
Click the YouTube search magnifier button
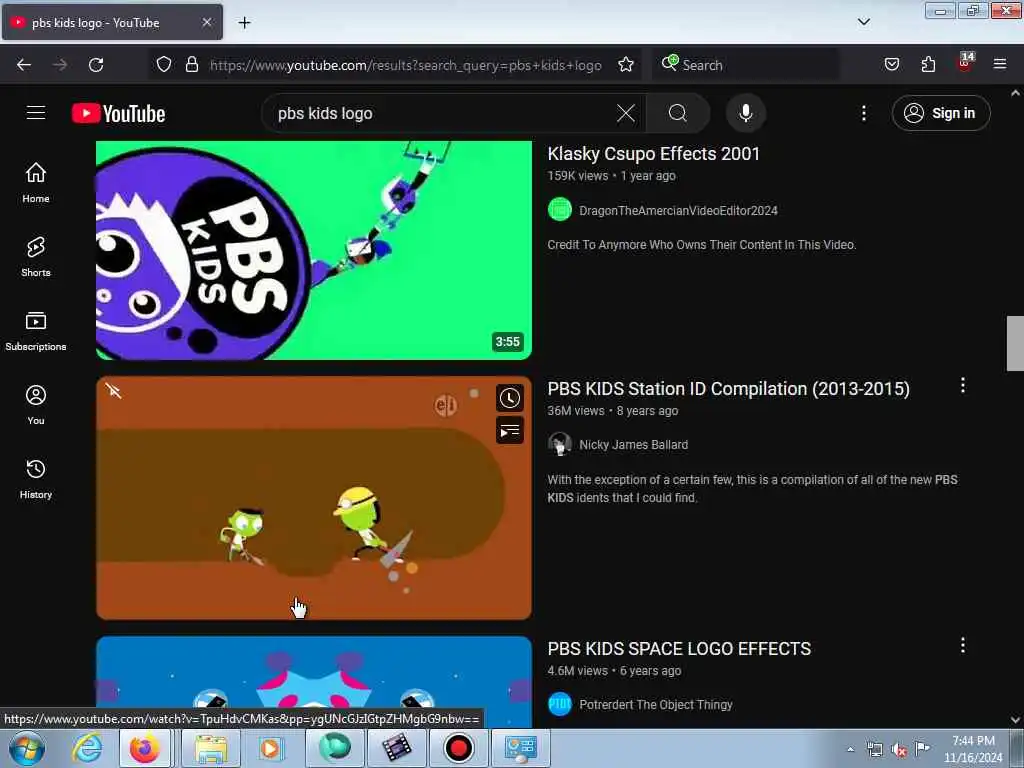[x=678, y=113]
